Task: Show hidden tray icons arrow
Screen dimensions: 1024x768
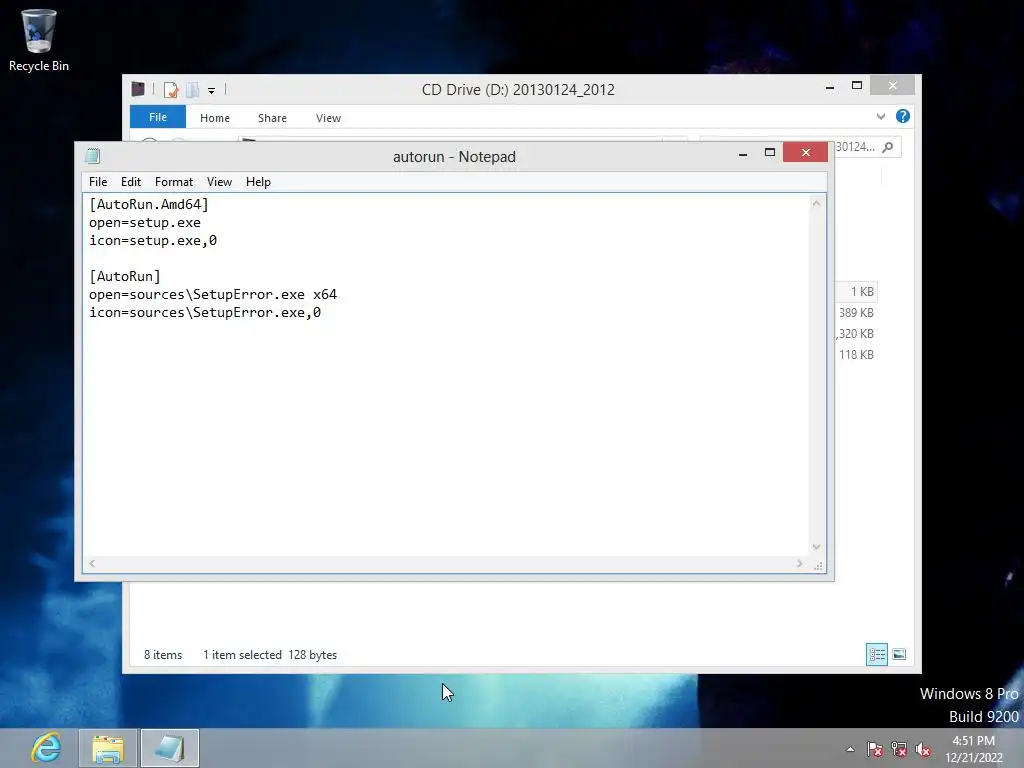Action: coord(850,749)
